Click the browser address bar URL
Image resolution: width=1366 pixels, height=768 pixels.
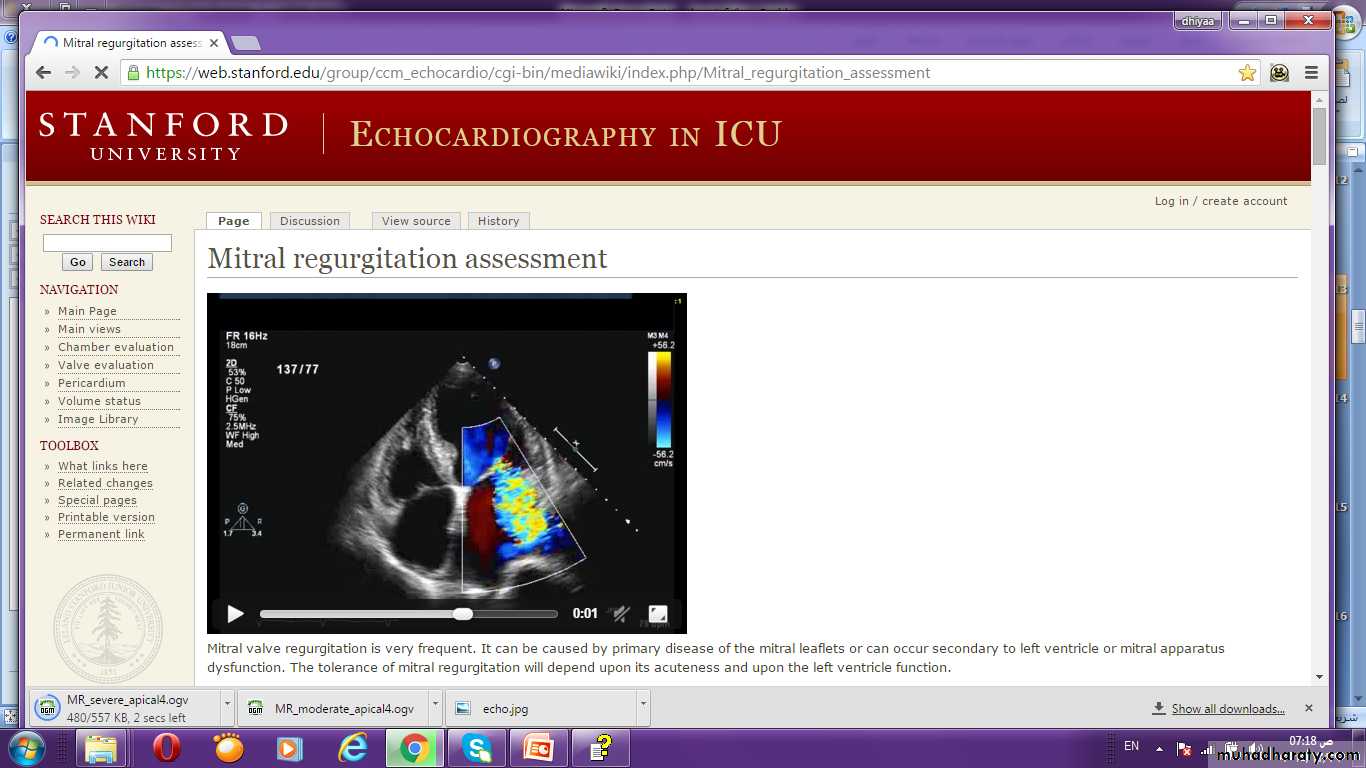tap(538, 73)
